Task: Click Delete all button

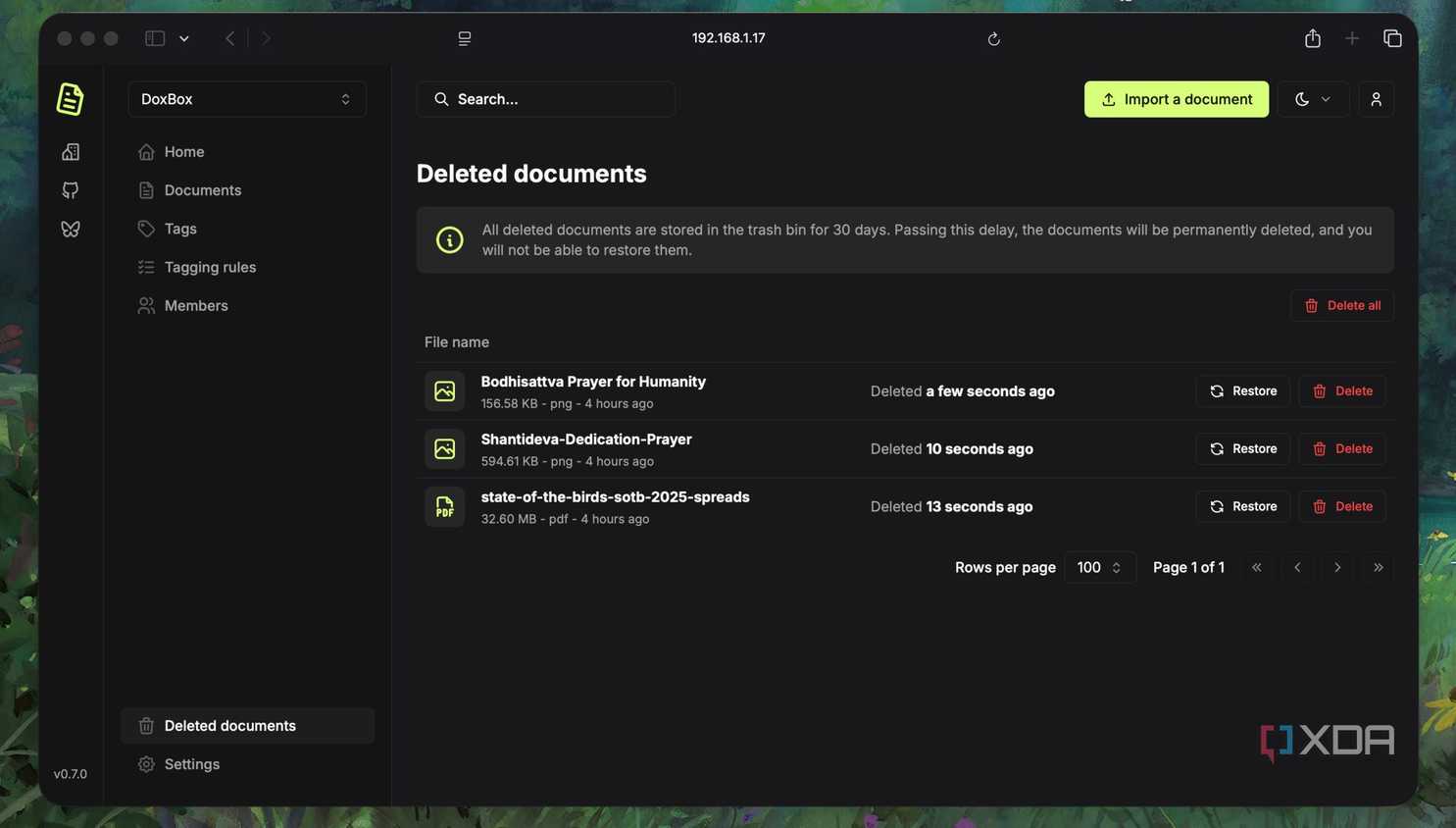Action: 1342,305
